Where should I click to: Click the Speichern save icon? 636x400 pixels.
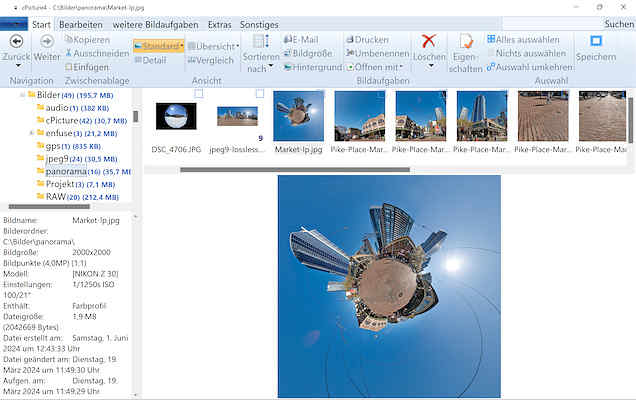coord(596,41)
